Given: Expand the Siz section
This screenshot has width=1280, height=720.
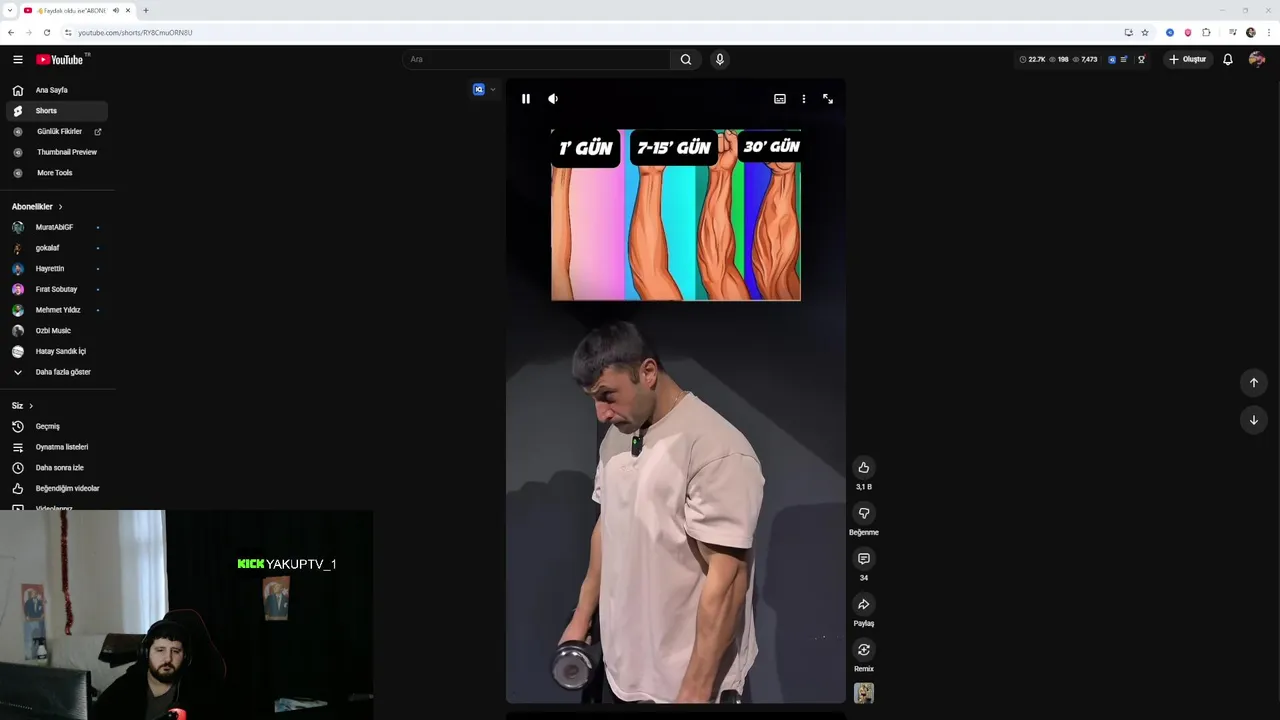Looking at the screenshot, I should pos(22,406).
